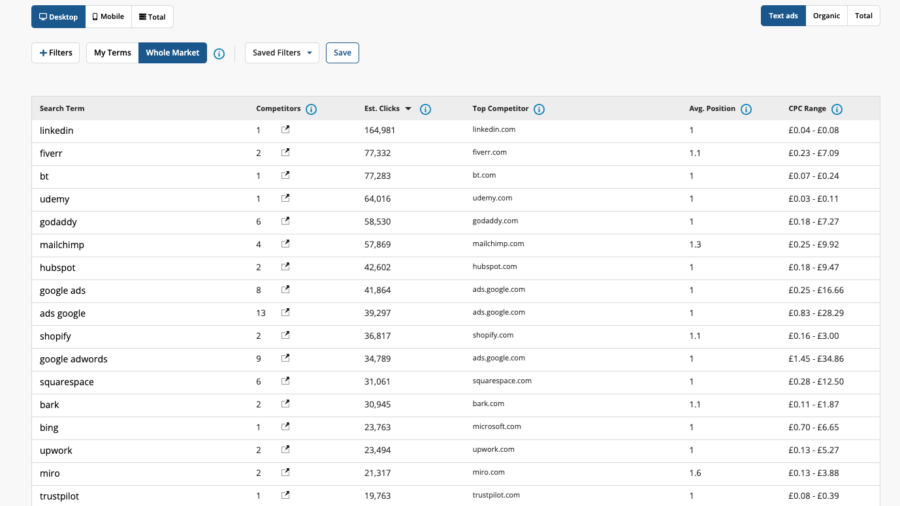Screen dimensions: 900x506
Task: Sort by CPC Range header
Action: [807, 108]
